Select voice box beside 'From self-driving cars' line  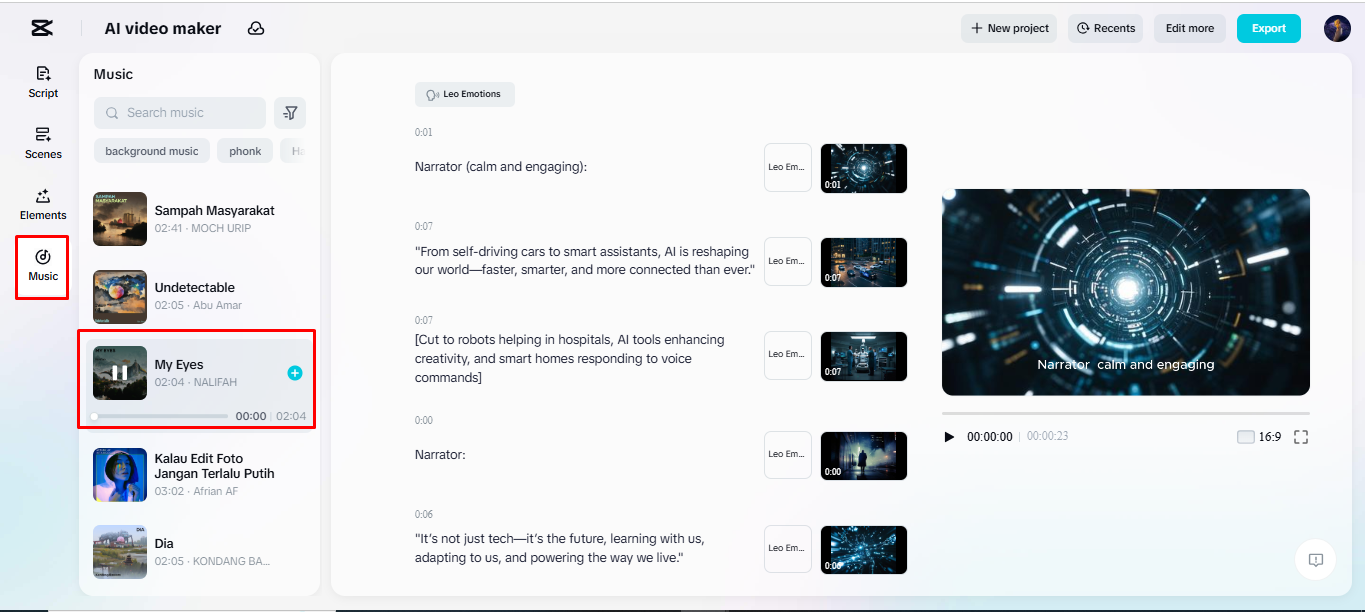pyautogui.click(x=788, y=262)
